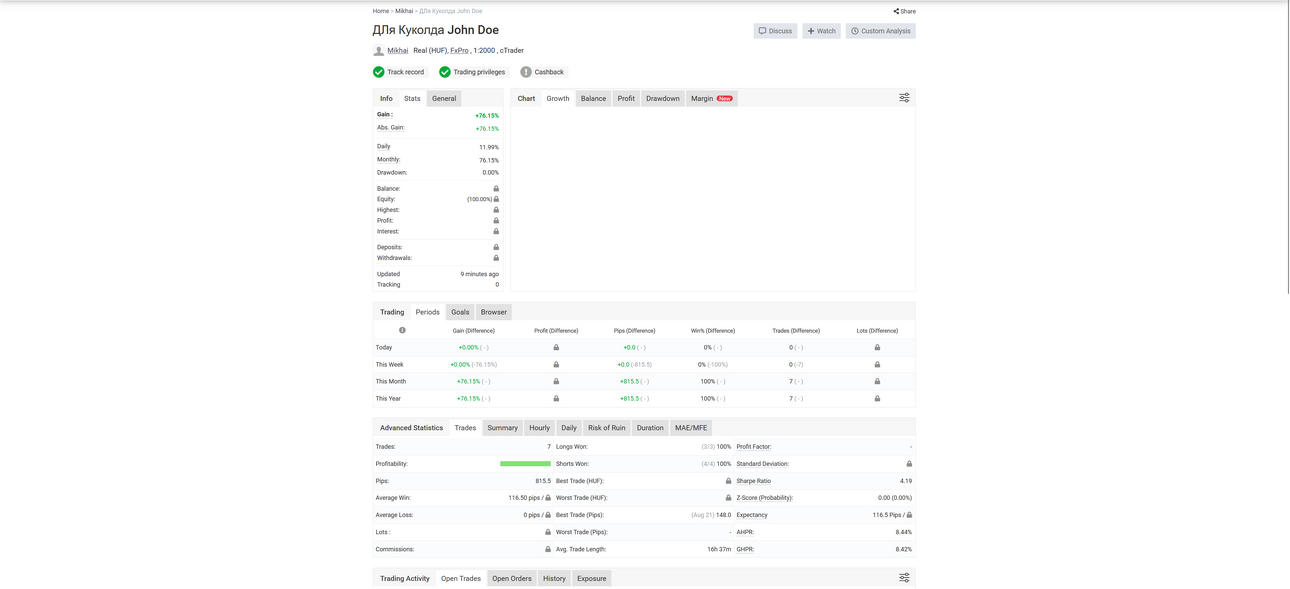Select the Browser tab
Image resolution: width=1290 pixels, height=589 pixels.
pyautogui.click(x=494, y=312)
